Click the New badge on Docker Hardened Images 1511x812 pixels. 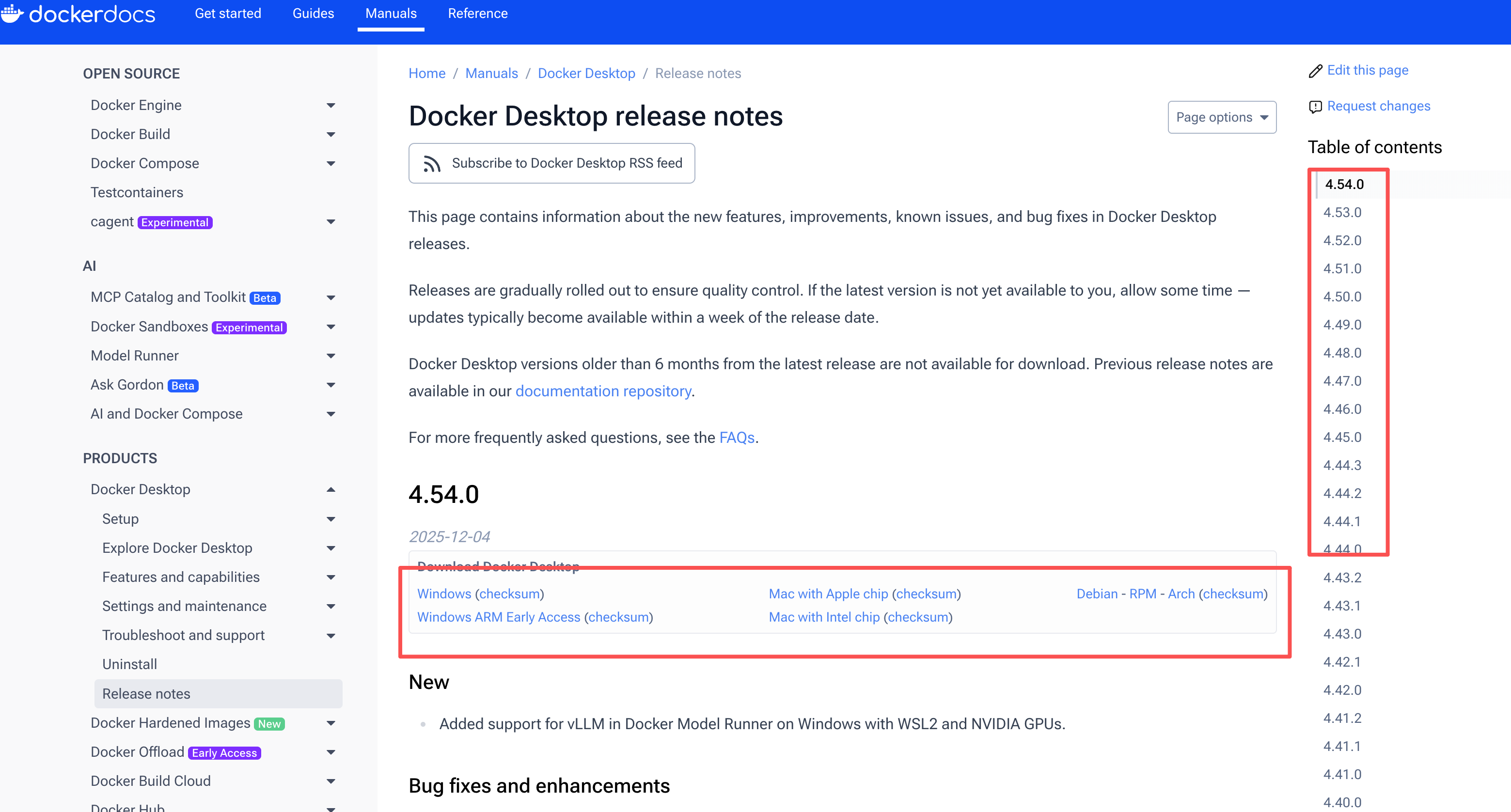click(x=269, y=723)
